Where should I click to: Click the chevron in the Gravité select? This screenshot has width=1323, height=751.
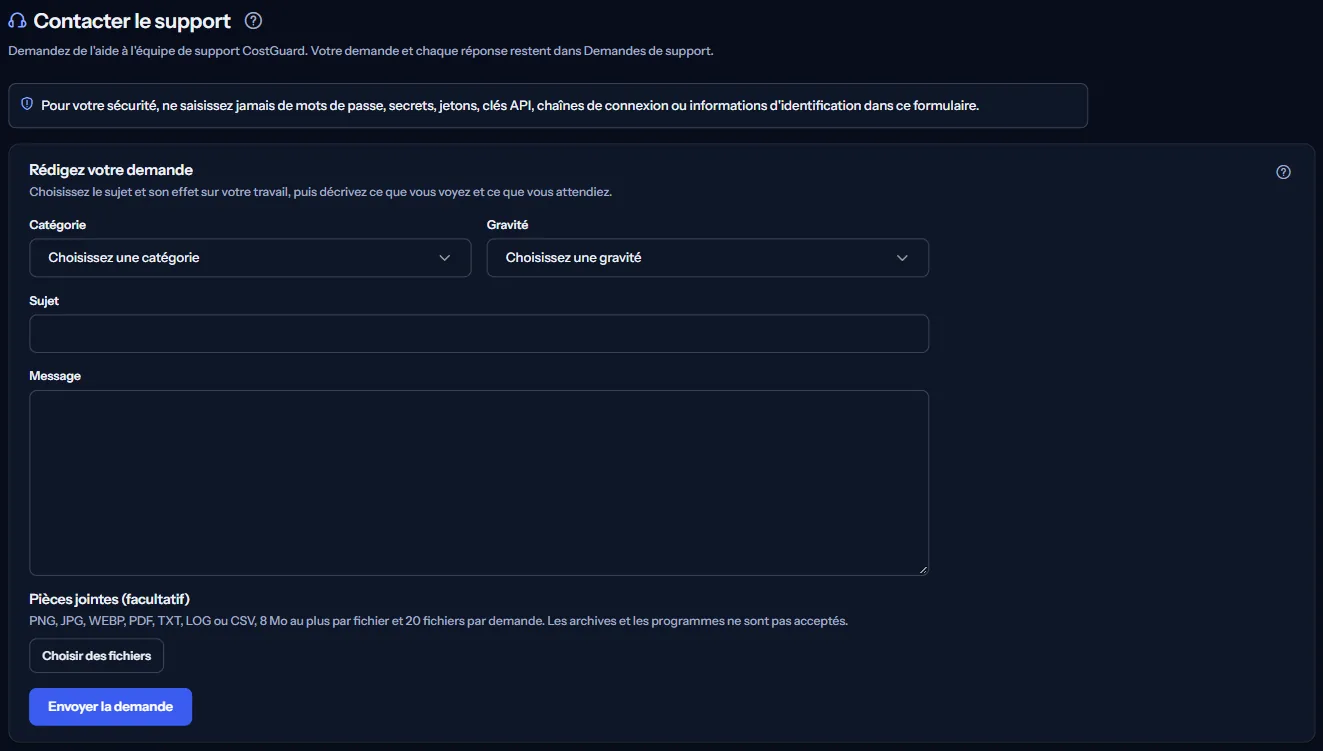902,258
